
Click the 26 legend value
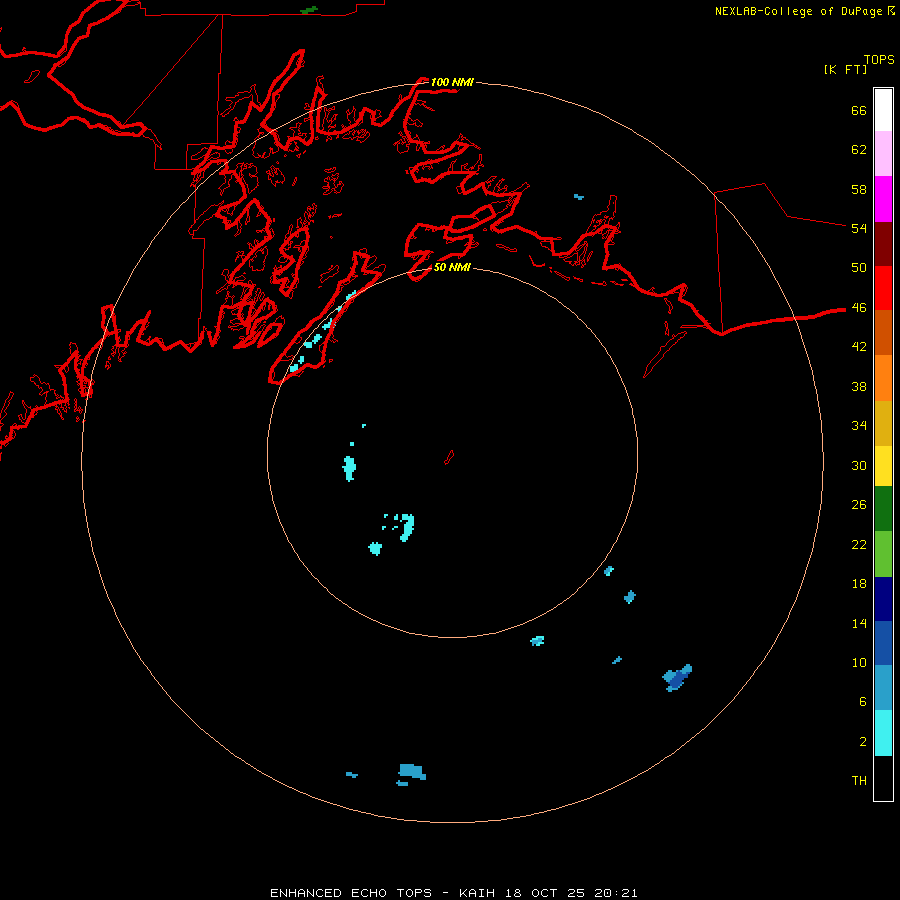point(859,505)
